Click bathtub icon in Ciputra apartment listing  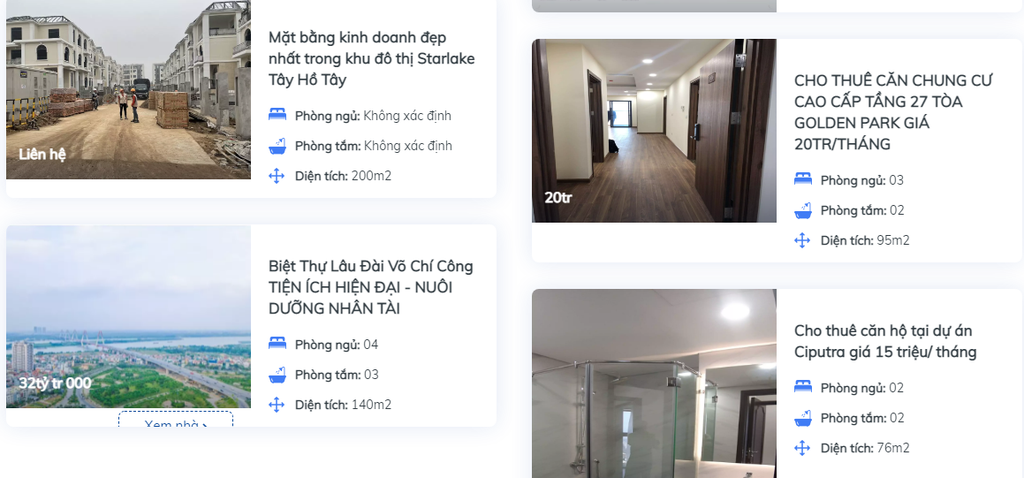[803, 417]
